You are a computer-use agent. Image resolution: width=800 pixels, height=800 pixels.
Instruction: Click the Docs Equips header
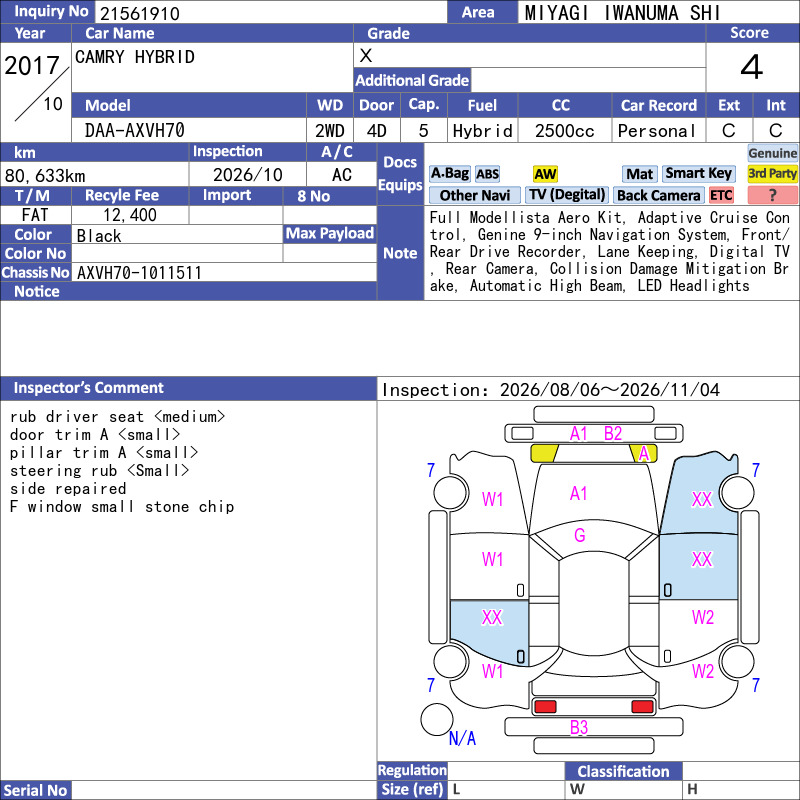click(400, 173)
